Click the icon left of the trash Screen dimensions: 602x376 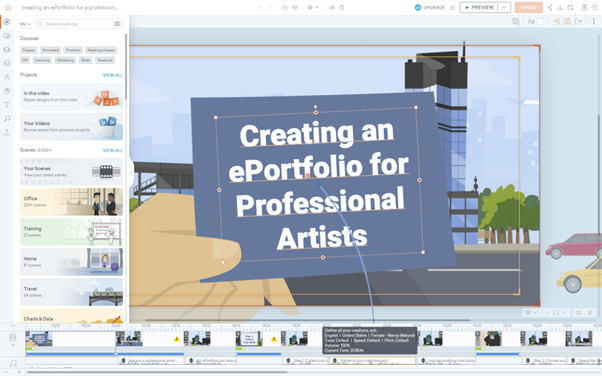pyautogui.click(x=332, y=7)
